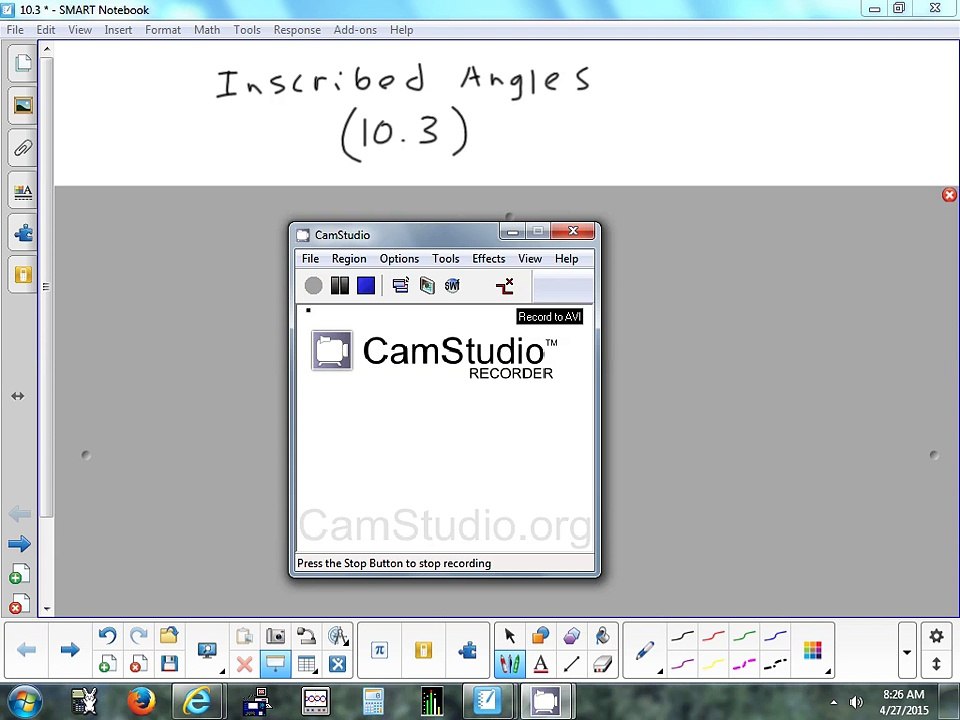
Task: Pick the black solid pen style
Action: pyautogui.click(x=682, y=637)
